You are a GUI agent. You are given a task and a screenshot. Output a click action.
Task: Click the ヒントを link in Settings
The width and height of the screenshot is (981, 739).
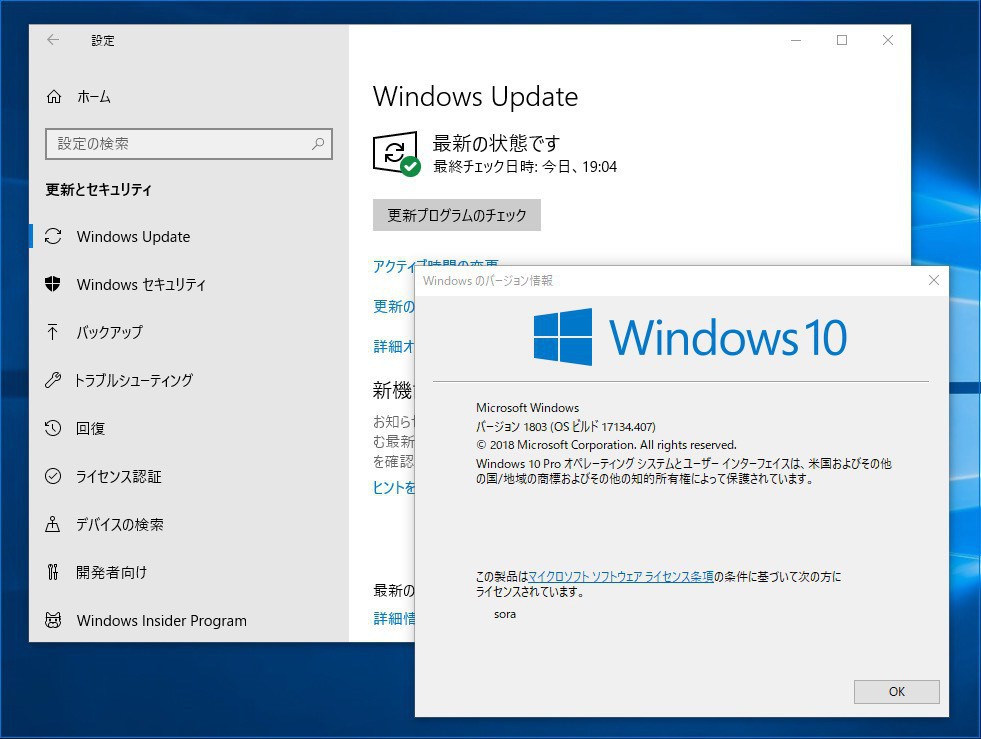394,487
